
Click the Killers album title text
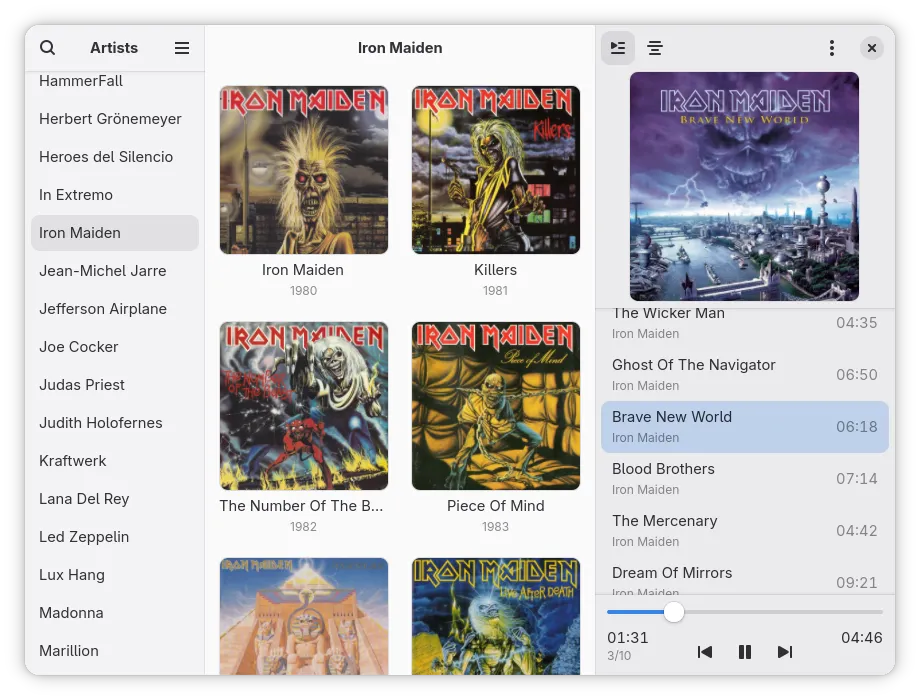point(495,270)
